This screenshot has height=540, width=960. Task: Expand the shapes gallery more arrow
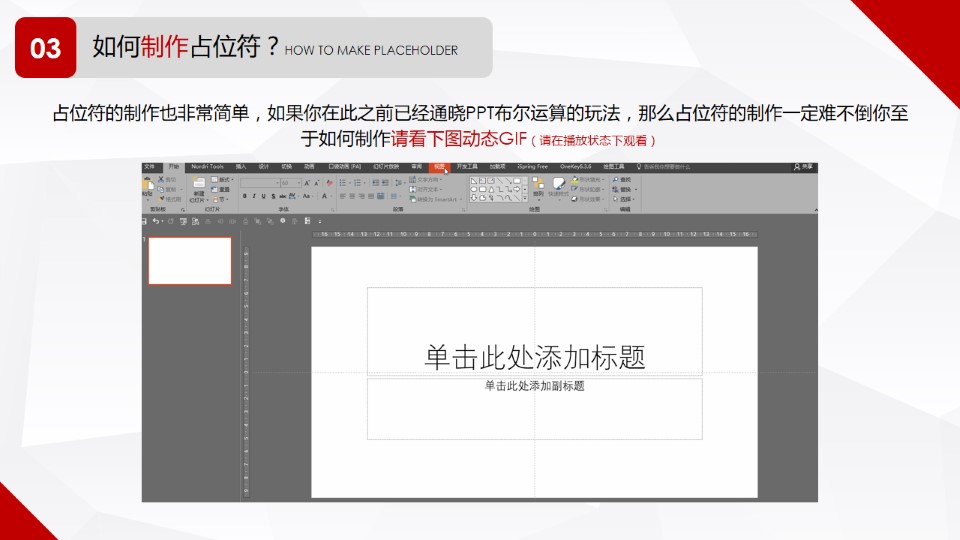point(526,198)
